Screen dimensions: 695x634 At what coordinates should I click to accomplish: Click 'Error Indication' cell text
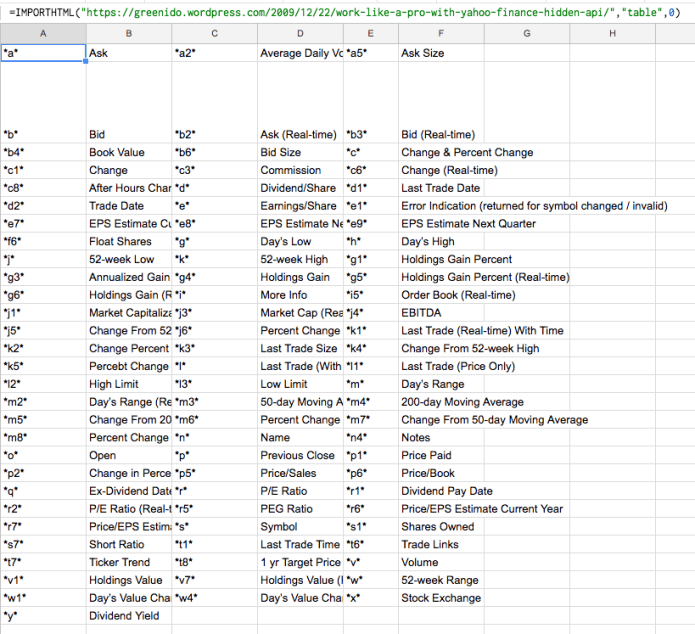click(x=534, y=206)
